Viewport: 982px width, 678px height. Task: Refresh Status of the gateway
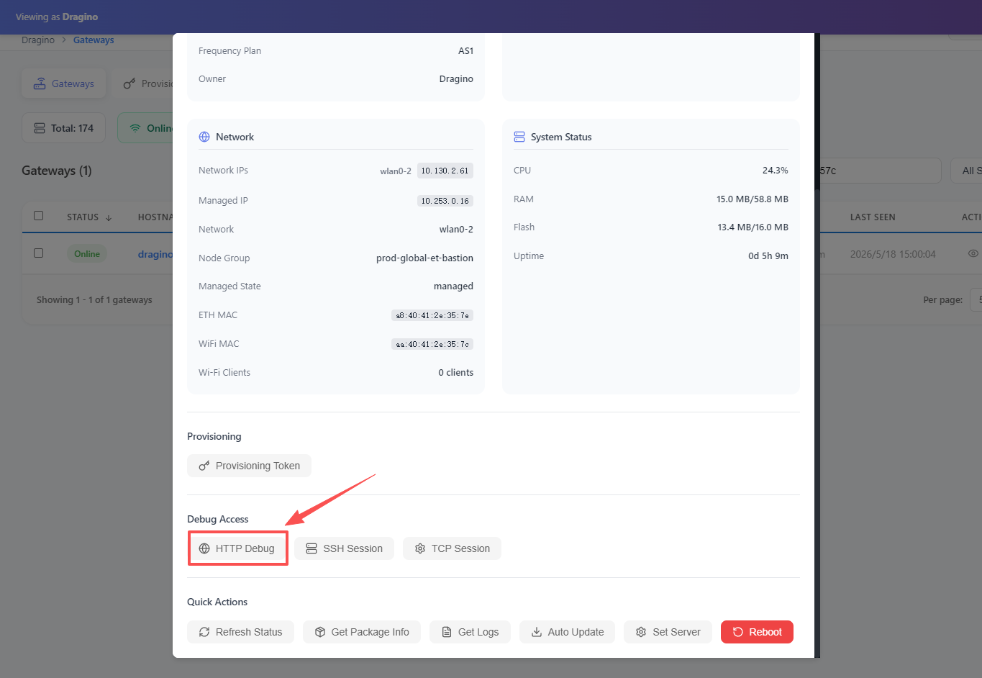(x=241, y=632)
